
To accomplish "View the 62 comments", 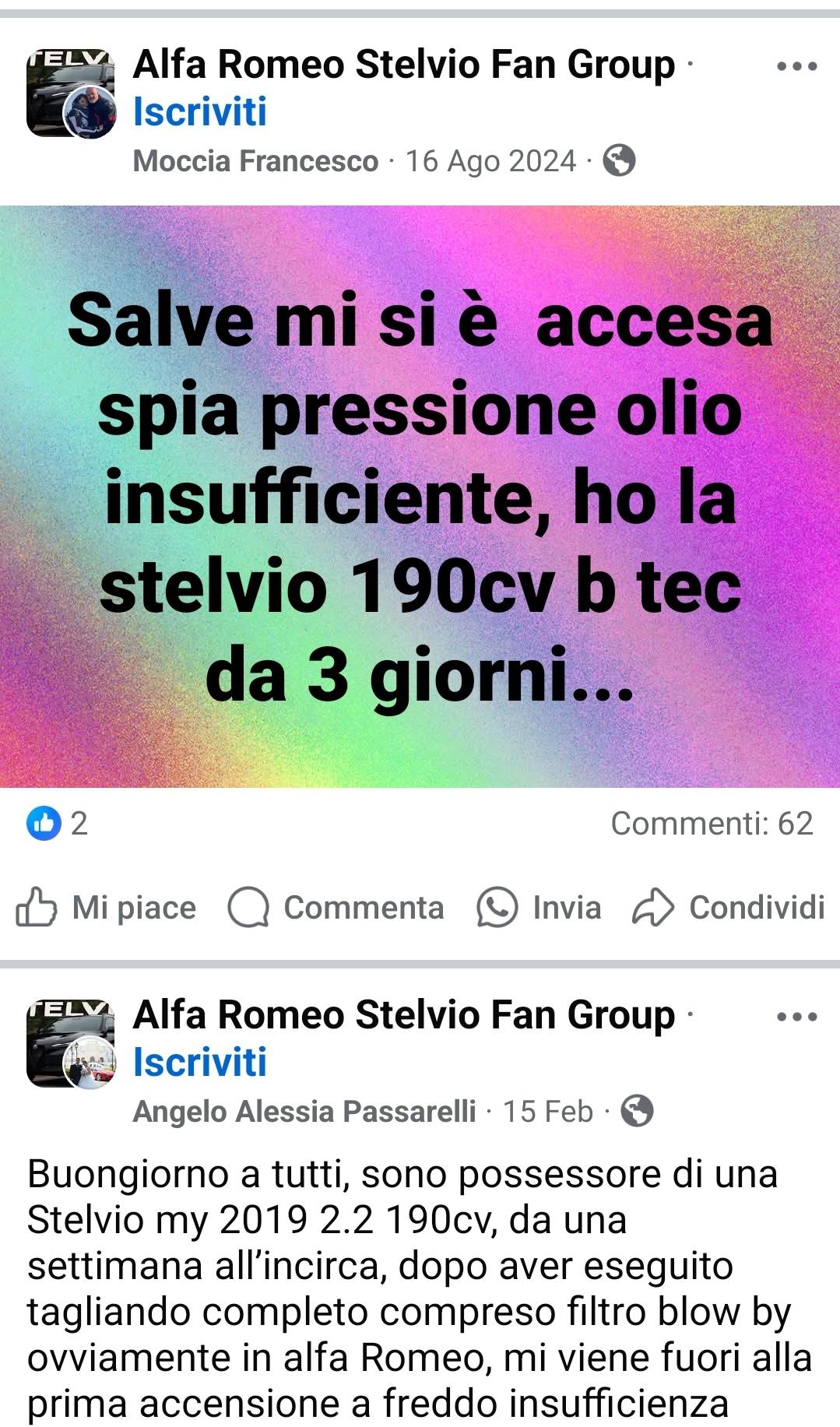I will (x=712, y=824).
